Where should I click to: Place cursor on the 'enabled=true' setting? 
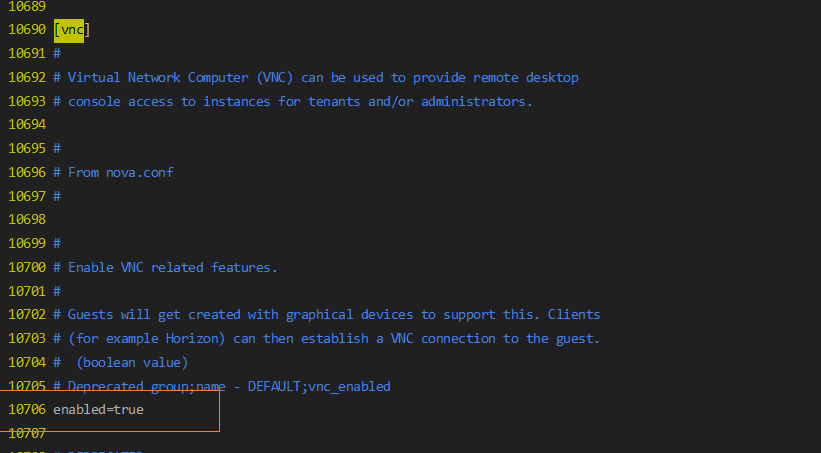(x=98, y=410)
